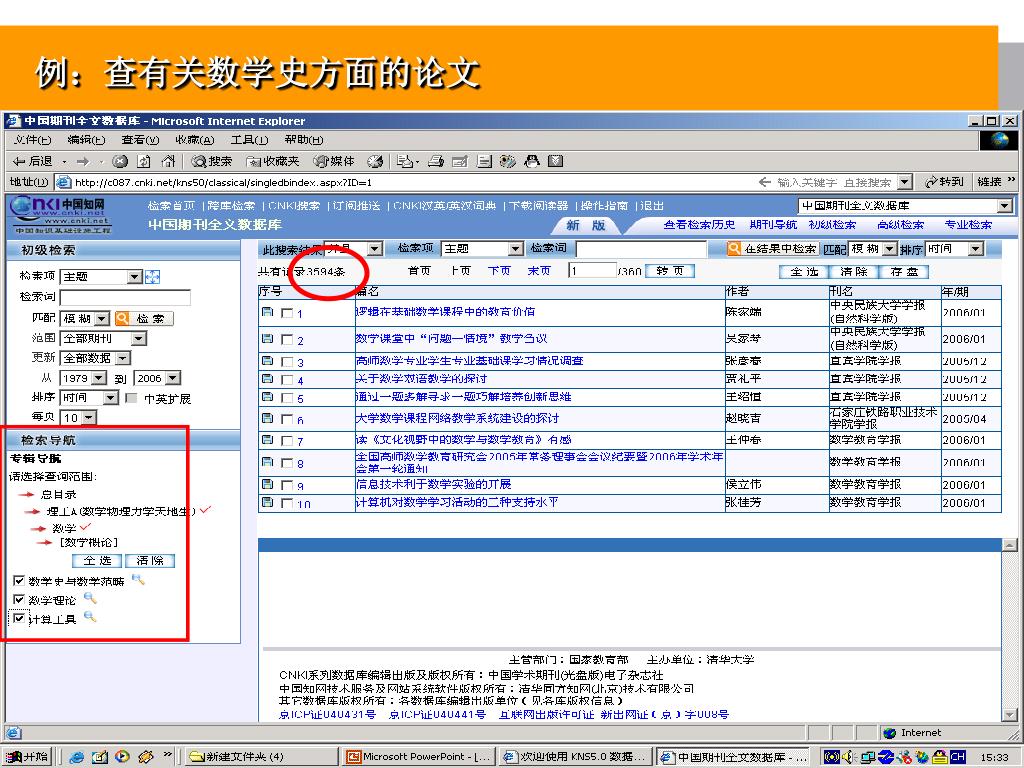Switch to the Microsoft PowerPoint taskbar button
Screen dimensions: 1024x768
(x=418, y=757)
